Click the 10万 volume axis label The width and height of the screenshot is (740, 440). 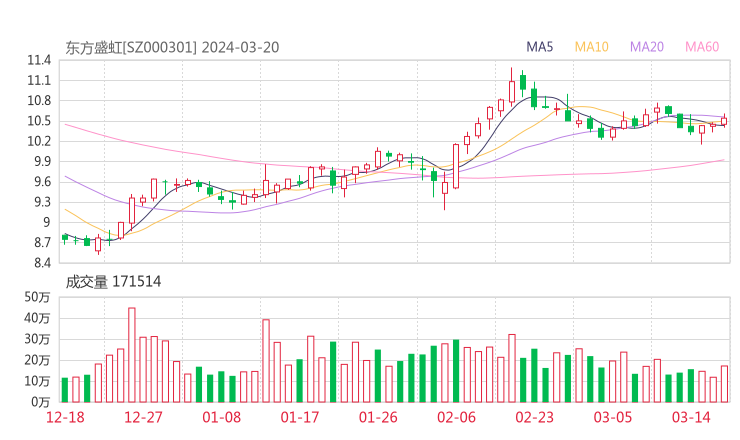tap(37, 381)
